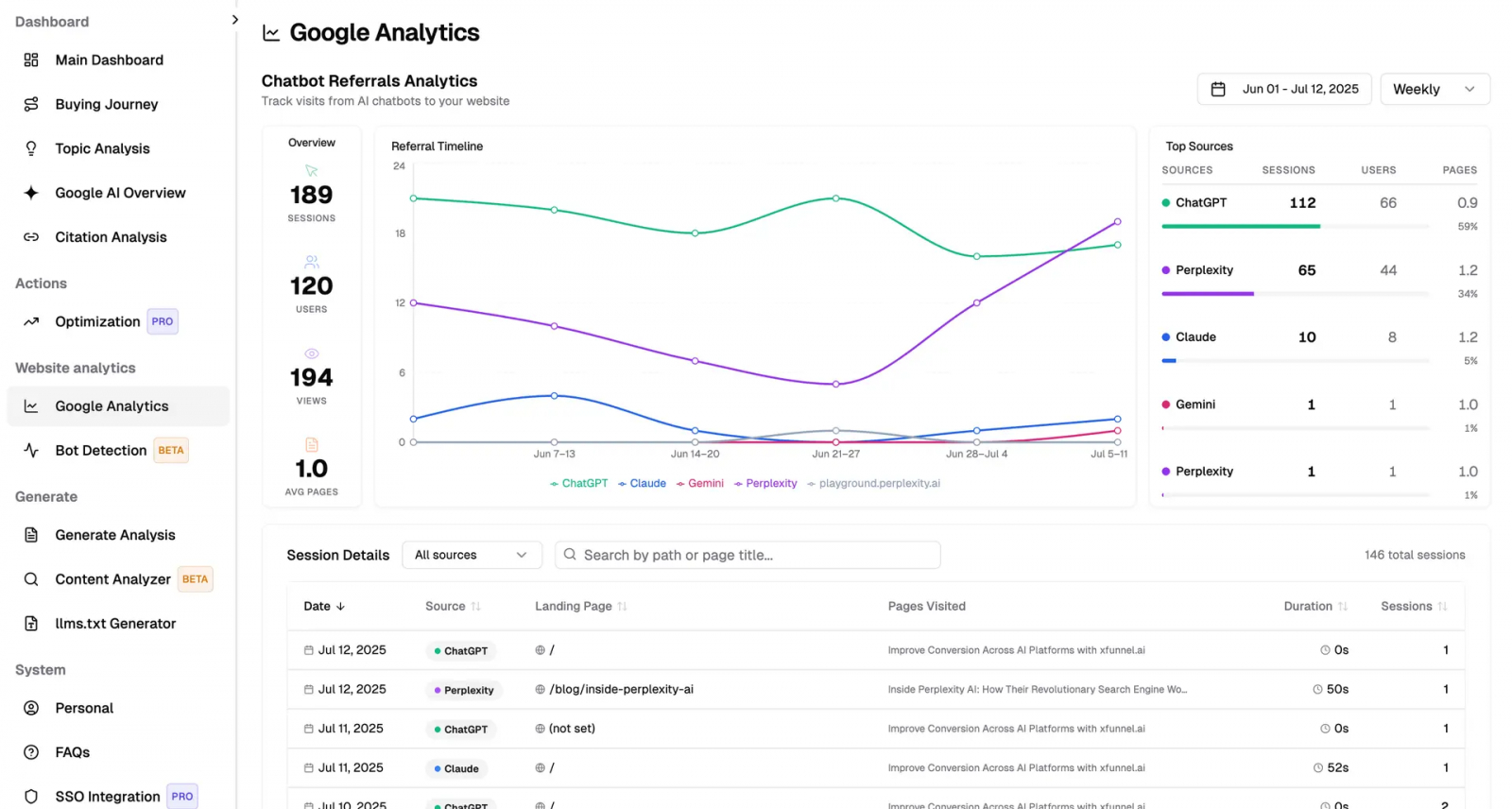Sort sessions by Date column header
Viewport: 1512px width, 809px height.
coord(324,606)
